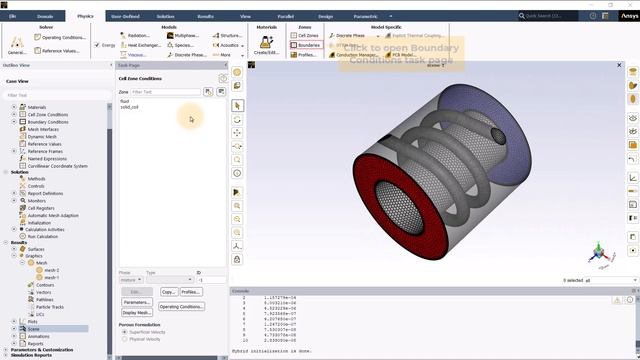
Task: Select mesh-1 under Mesh graphics
Action: point(51,277)
